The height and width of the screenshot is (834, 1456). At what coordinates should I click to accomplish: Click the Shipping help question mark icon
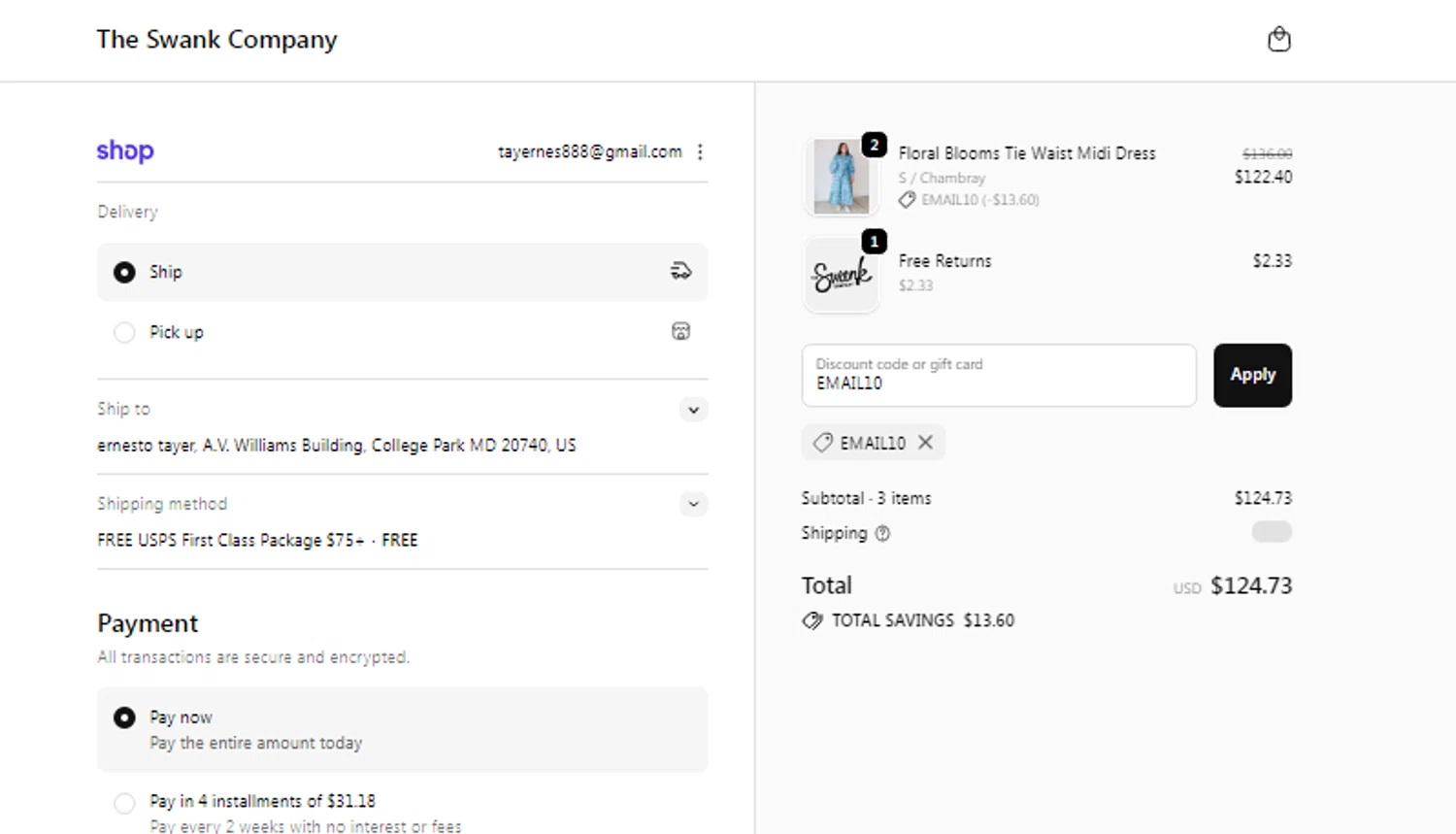[882, 533]
